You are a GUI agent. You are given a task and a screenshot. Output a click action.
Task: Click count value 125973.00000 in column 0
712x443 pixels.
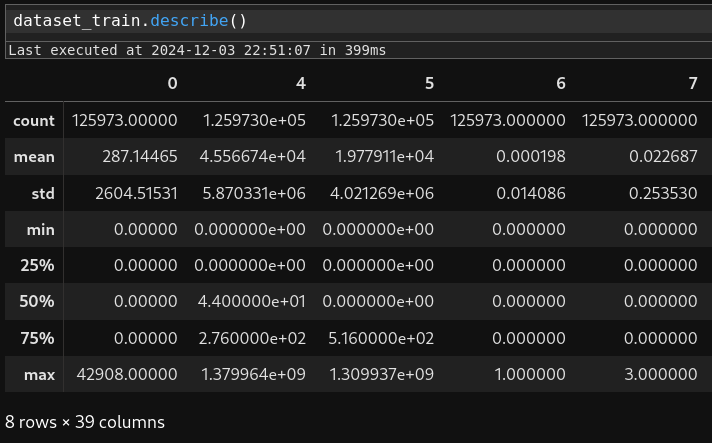click(125, 120)
